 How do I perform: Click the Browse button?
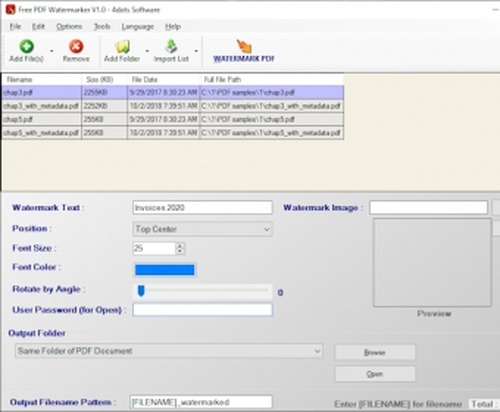pyautogui.click(x=375, y=353)
